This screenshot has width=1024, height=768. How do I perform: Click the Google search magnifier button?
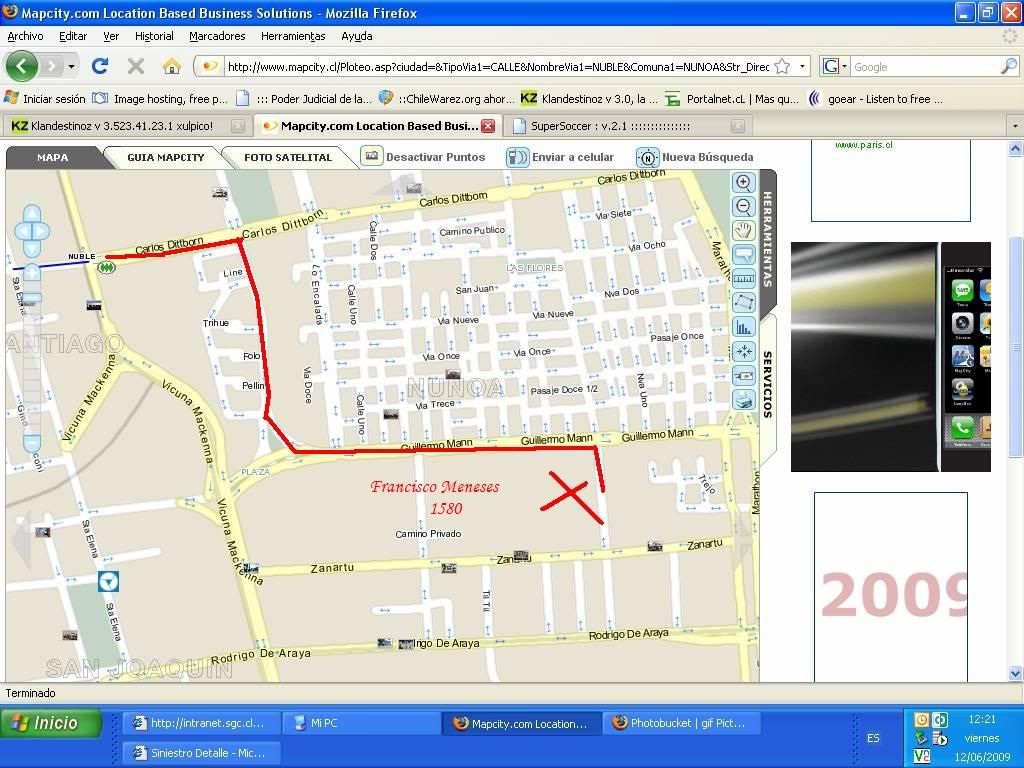(x=1009, y=66)
